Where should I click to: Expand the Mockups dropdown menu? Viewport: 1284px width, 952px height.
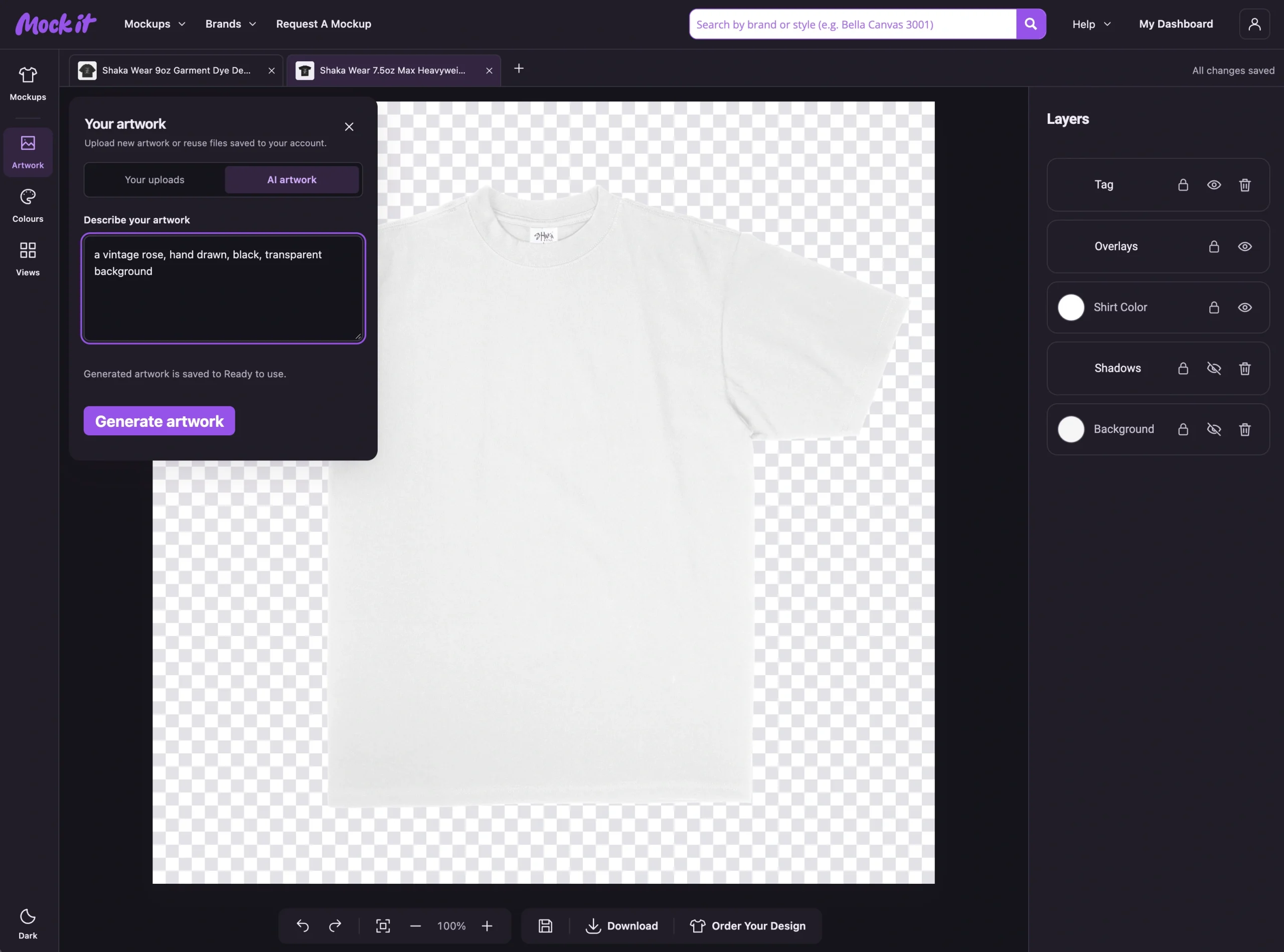(154, 24)
